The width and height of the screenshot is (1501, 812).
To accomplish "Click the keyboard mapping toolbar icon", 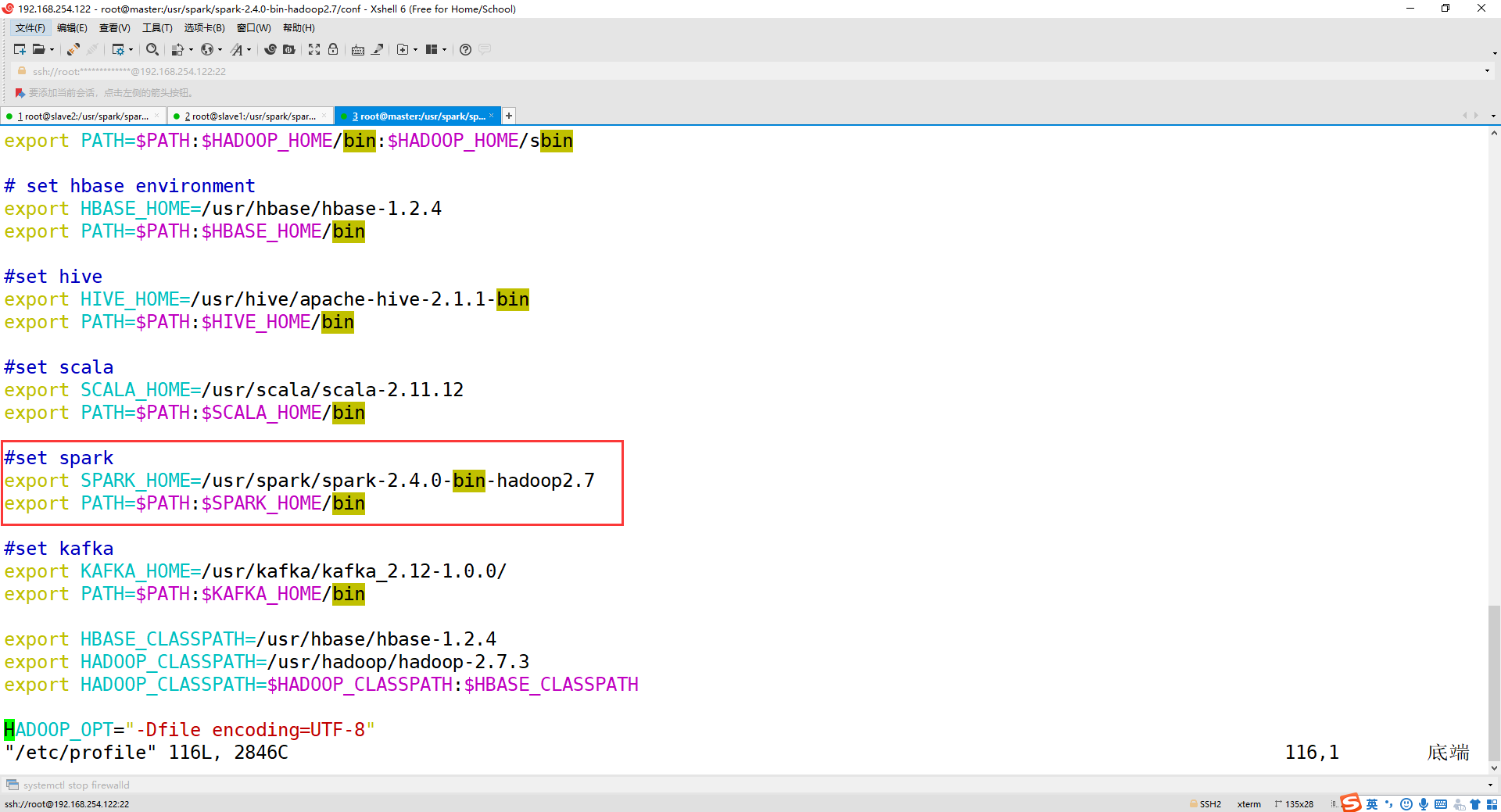I will click(x=358, y=49).
